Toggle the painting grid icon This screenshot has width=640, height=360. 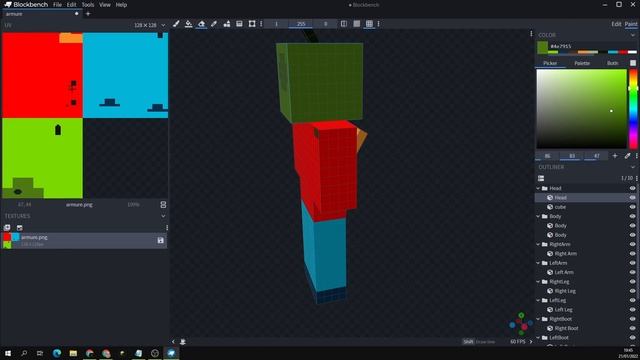pos(369,24)
